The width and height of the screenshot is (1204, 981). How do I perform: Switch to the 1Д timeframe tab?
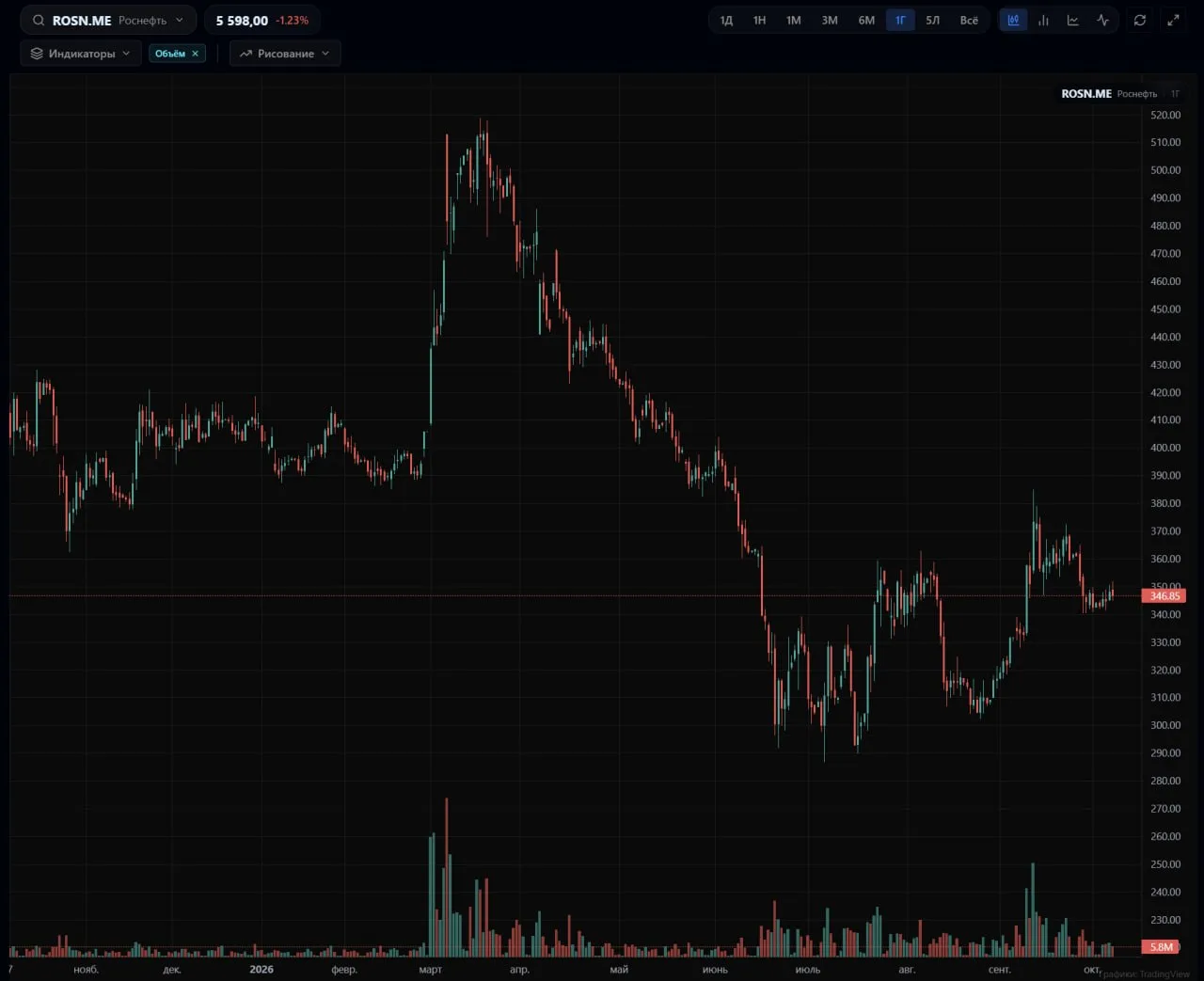point(726,20)
